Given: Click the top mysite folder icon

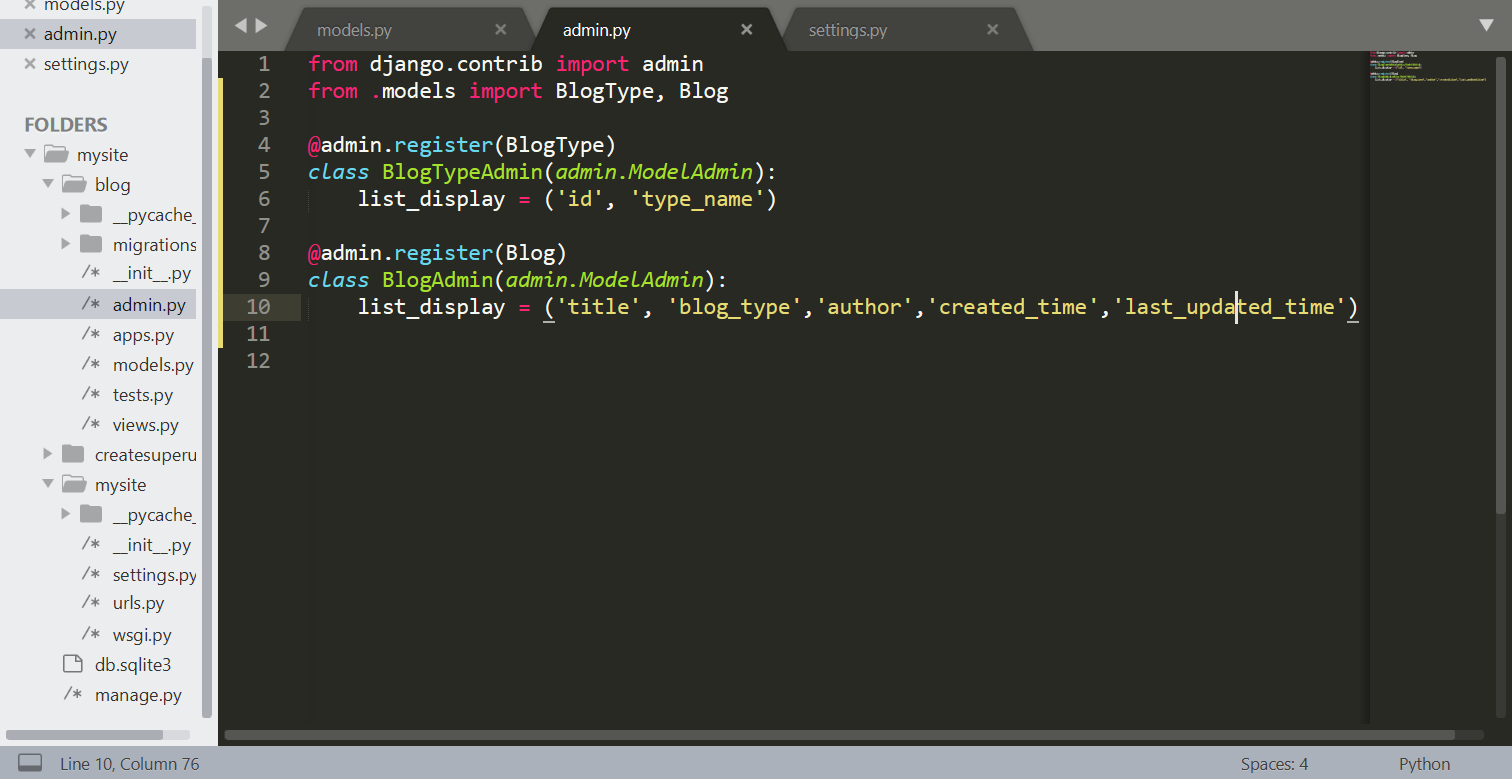Looking at the screenshot, I should 55,154.
